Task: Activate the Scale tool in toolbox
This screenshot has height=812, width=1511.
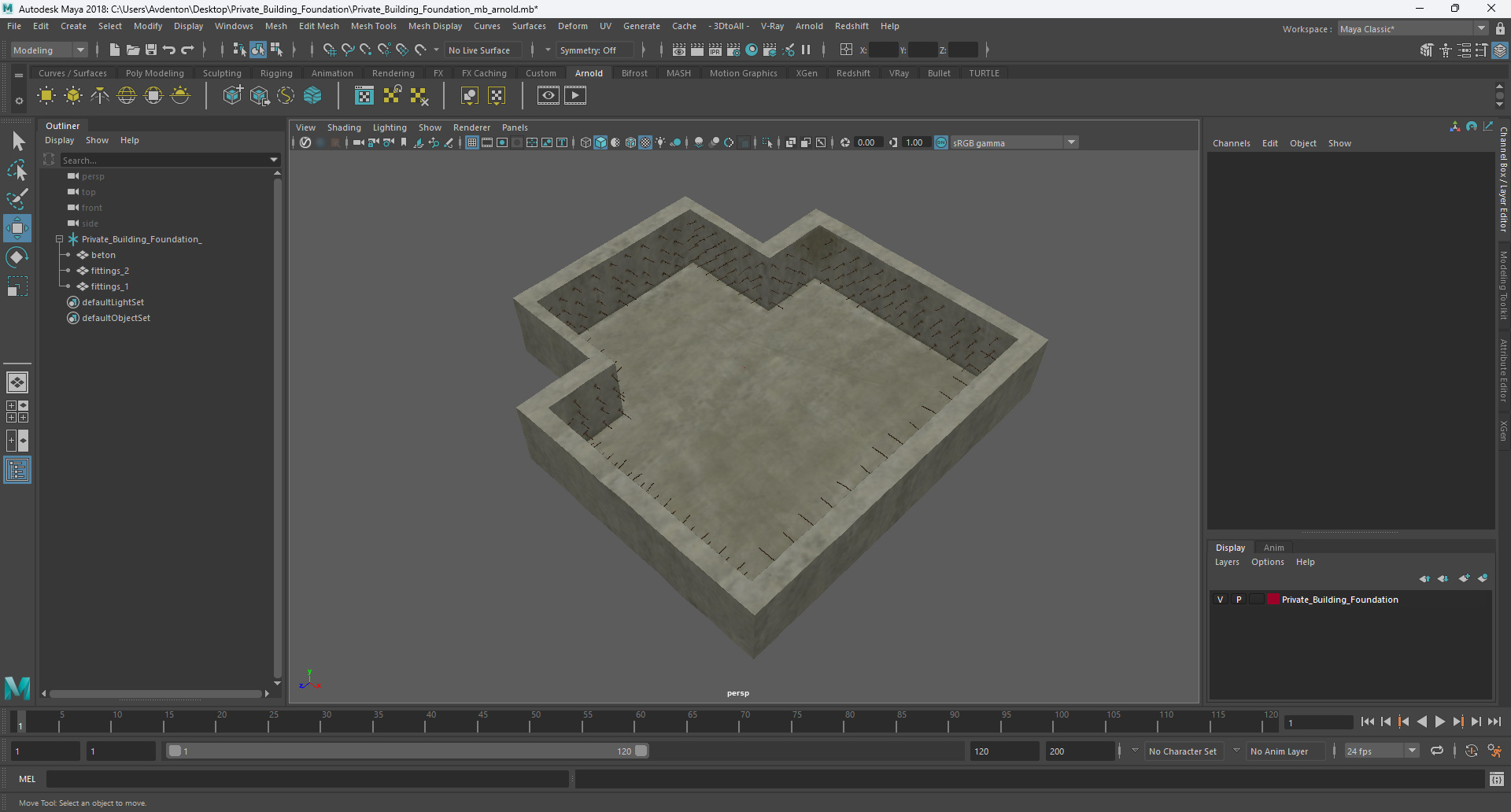Action: [x=17, y=286]
